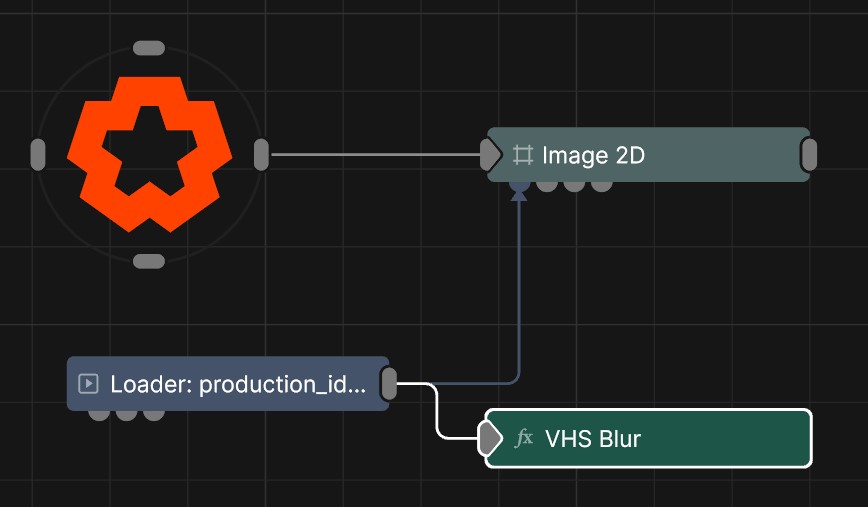
Task: Click the VHS Blur node's left input port
Action: click(x=489, y=438)
